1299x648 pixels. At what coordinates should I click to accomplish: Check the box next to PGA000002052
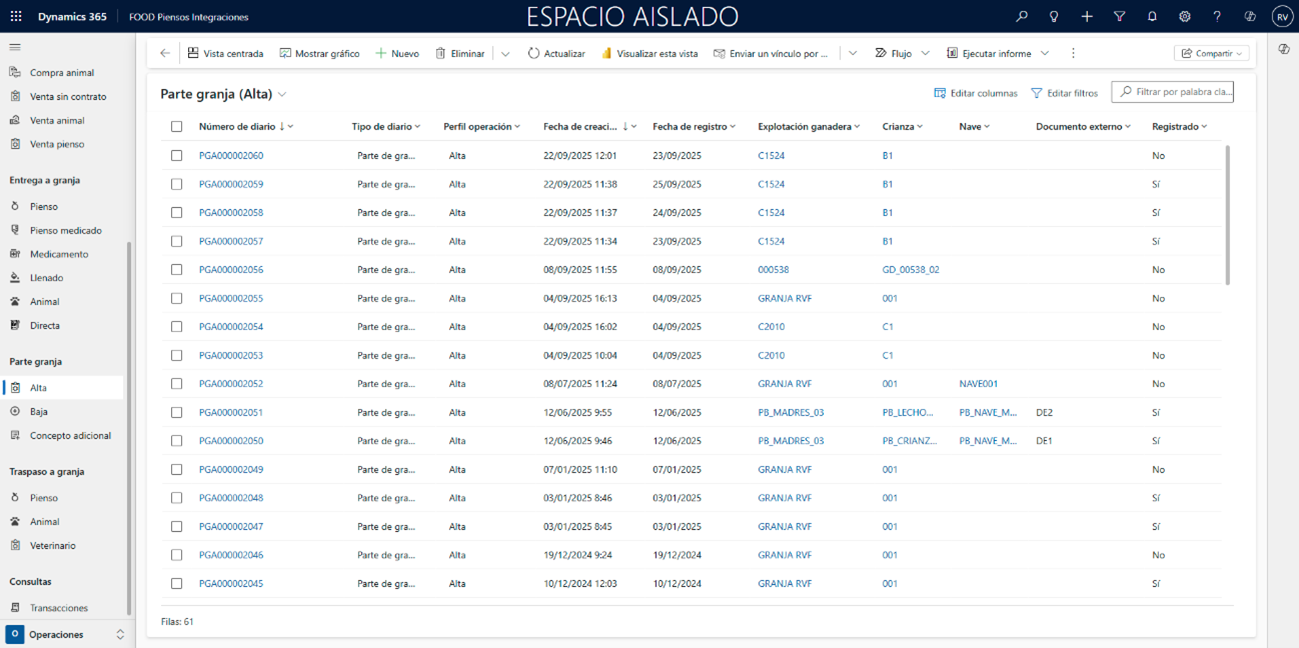click(x=177, y=384)
